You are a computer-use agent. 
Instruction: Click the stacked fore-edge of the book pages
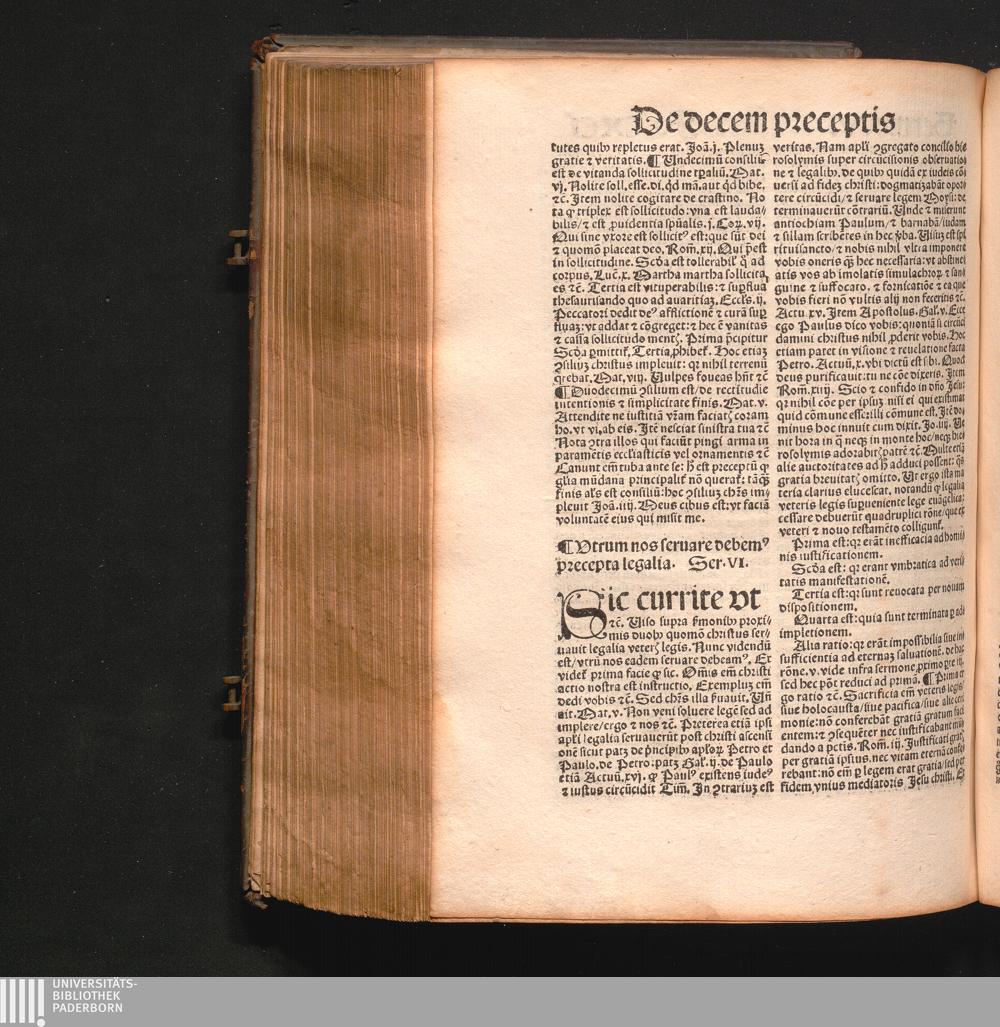pyautogui.click(x=345, y=480)
